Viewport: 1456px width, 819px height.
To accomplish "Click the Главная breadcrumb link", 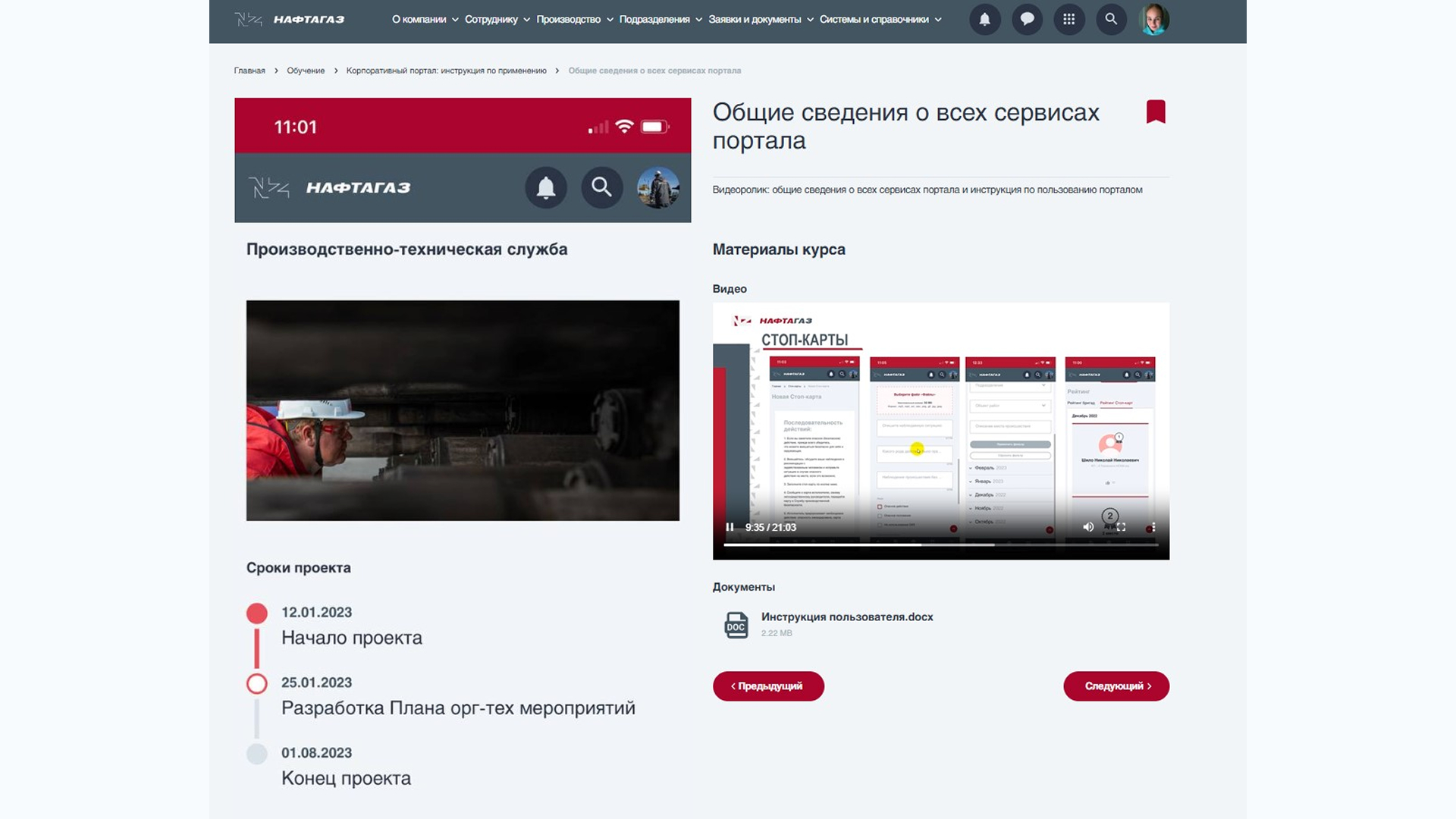I will tap(249, 71).
